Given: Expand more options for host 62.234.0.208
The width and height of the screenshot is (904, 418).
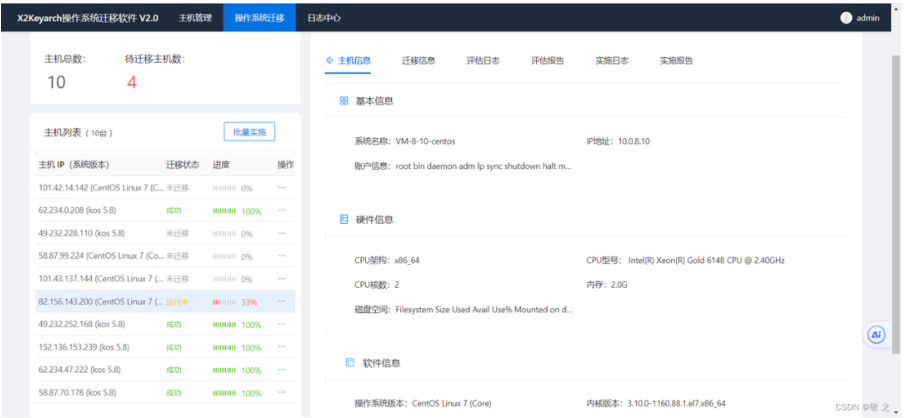Looking at the screenshot, I should coord(282,211).
